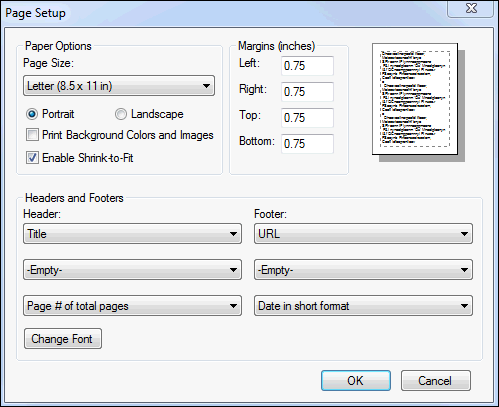Expand the middle header -Empty- dropdown
The height and width of the screenshot is (407, 499).
pos(132,270)
